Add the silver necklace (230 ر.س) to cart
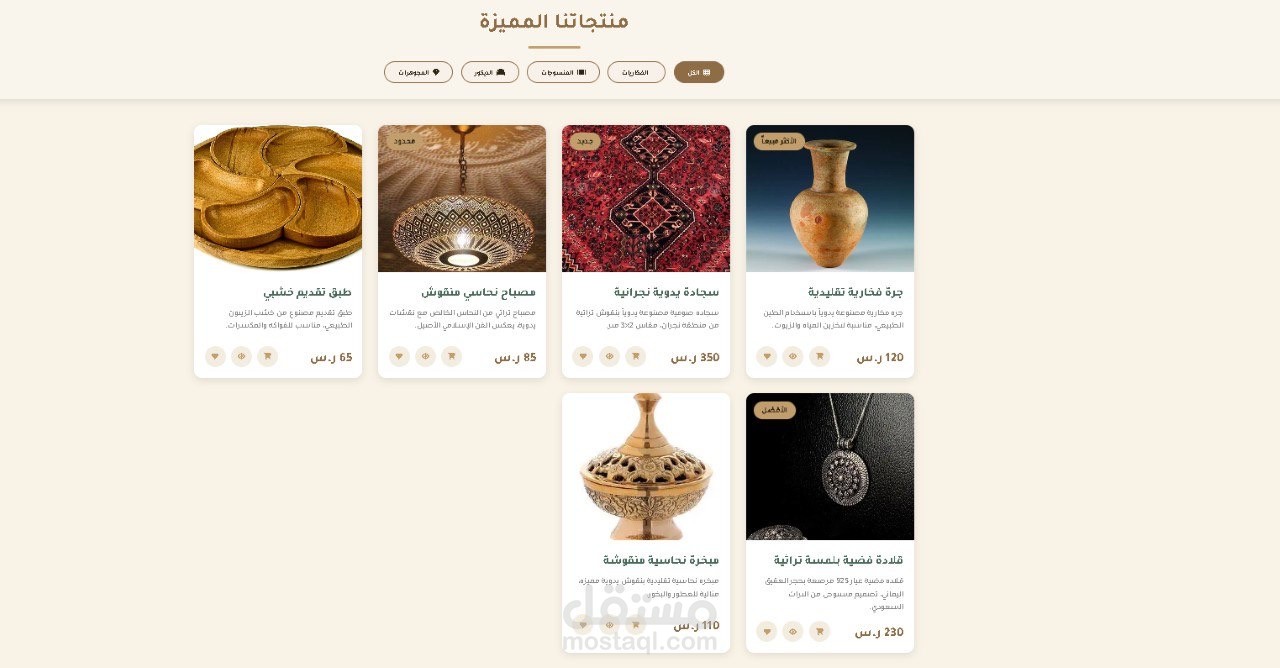Viewport: 1280px width, 668px height. tap(819, 631)
